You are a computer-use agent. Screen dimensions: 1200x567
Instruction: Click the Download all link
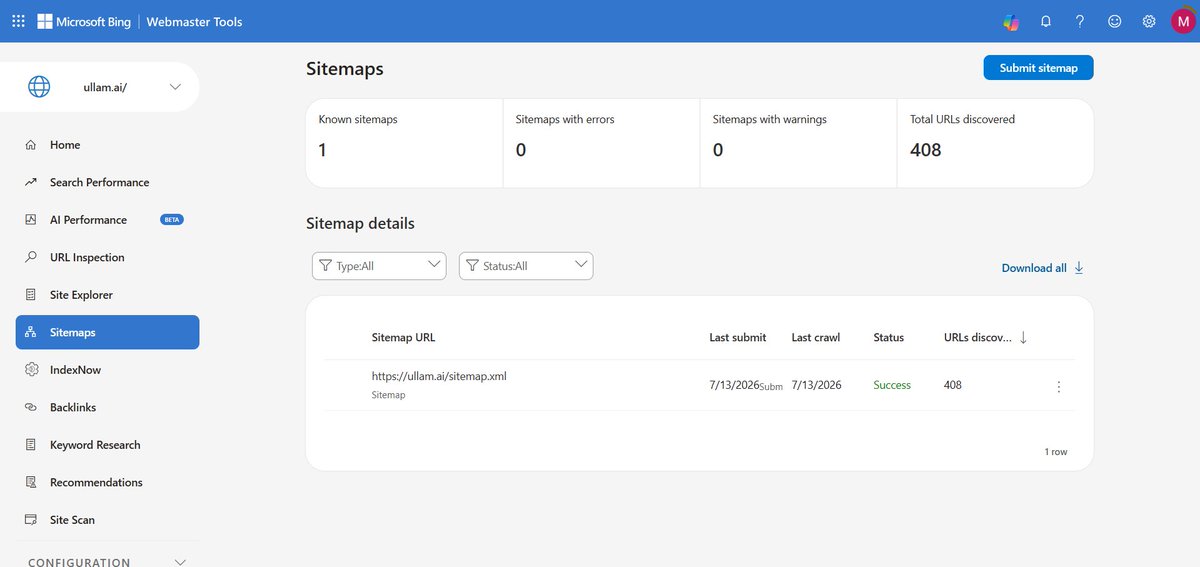pos(1034,268)
